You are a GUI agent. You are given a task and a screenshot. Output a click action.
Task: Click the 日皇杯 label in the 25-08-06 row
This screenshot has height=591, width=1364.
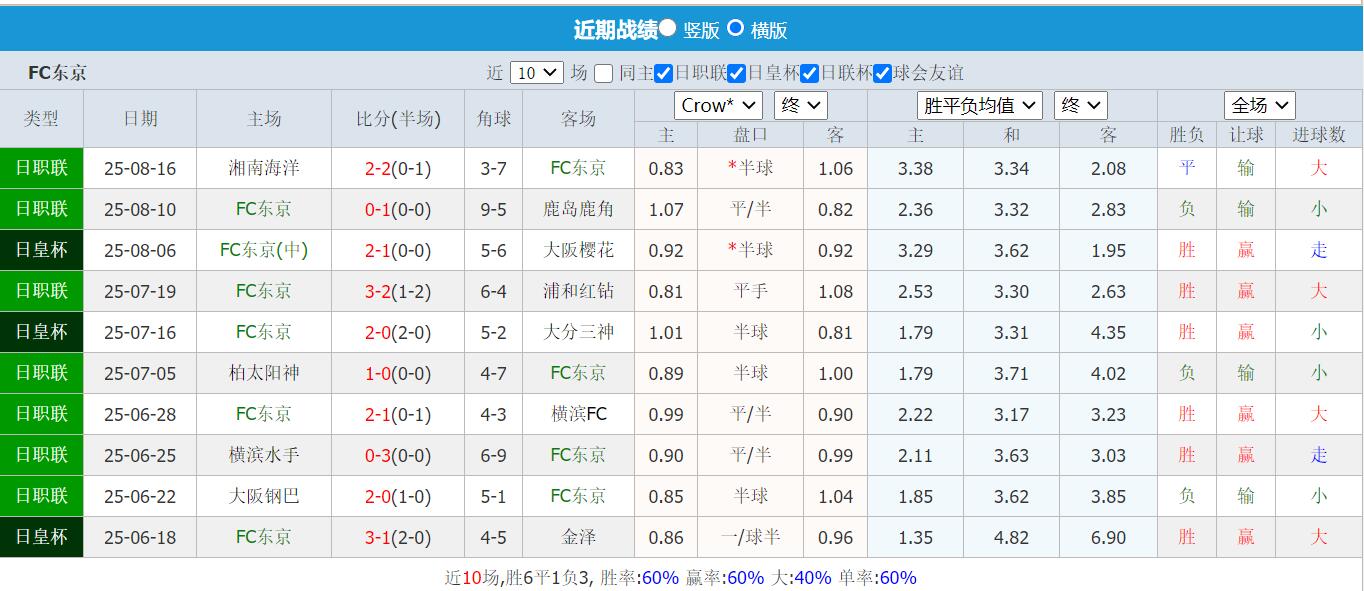click(x=41, y=250)
